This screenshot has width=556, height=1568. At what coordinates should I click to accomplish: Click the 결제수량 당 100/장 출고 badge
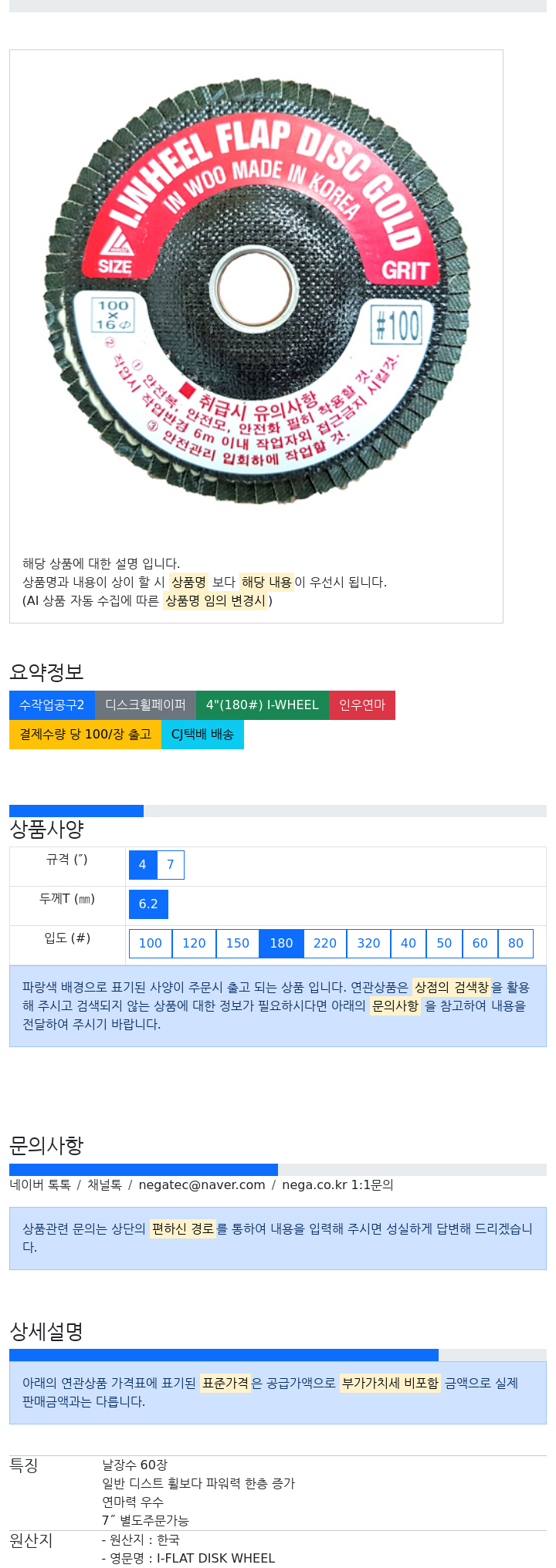[85, 735]
